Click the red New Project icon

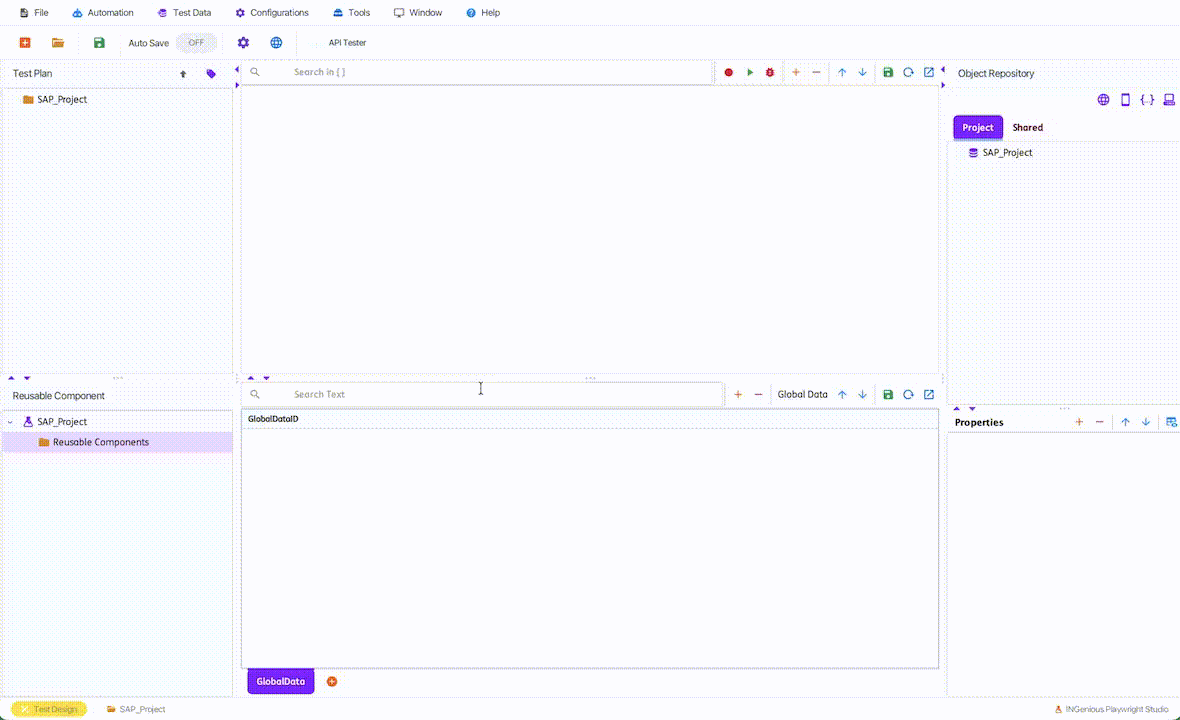pyautogui.click(x=25, y=43)
